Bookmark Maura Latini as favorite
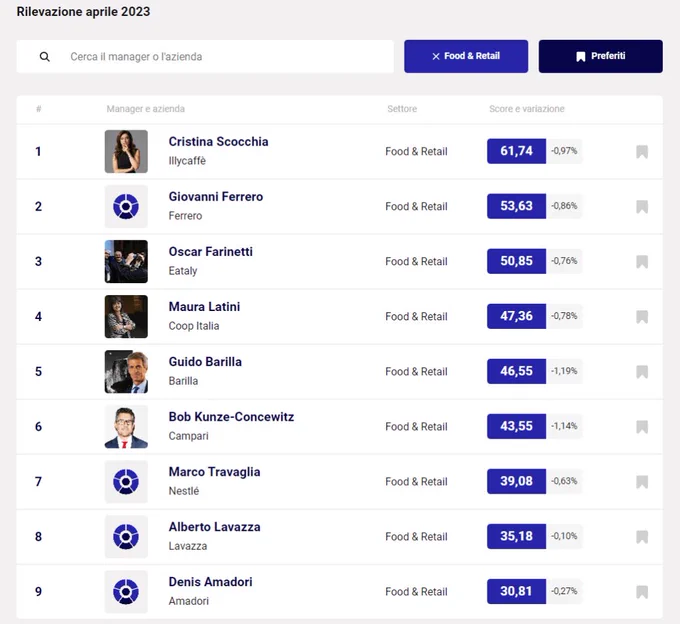680x624 pixels. point(642,317)
